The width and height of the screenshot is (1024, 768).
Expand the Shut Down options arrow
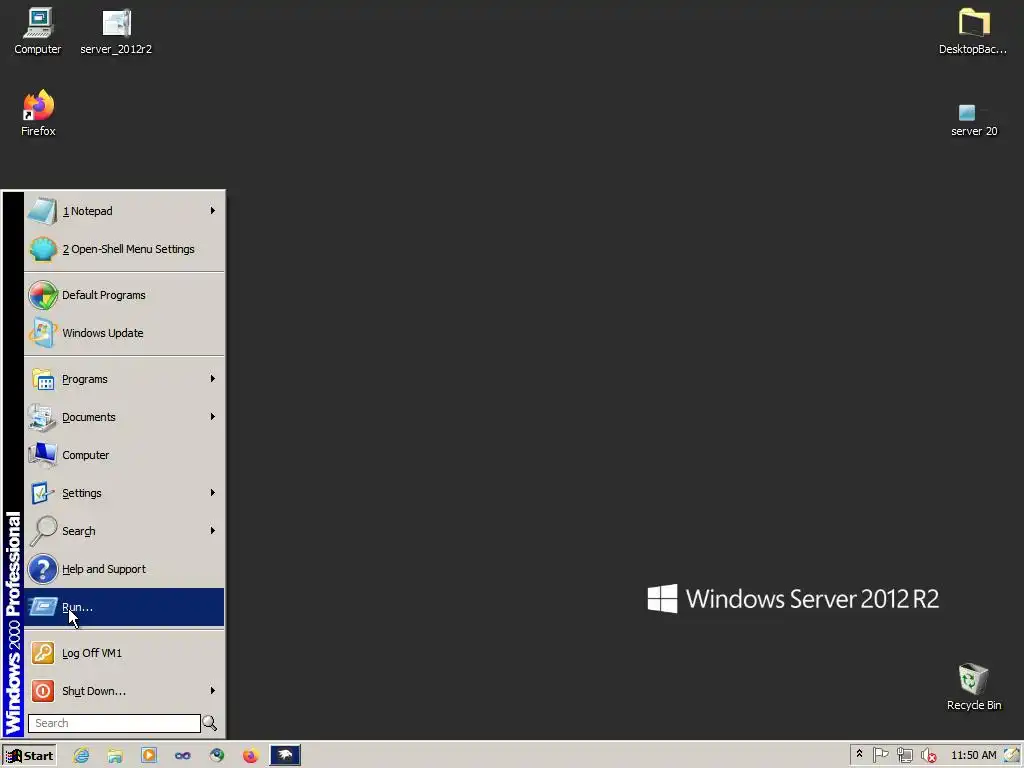tap(212, 690)
